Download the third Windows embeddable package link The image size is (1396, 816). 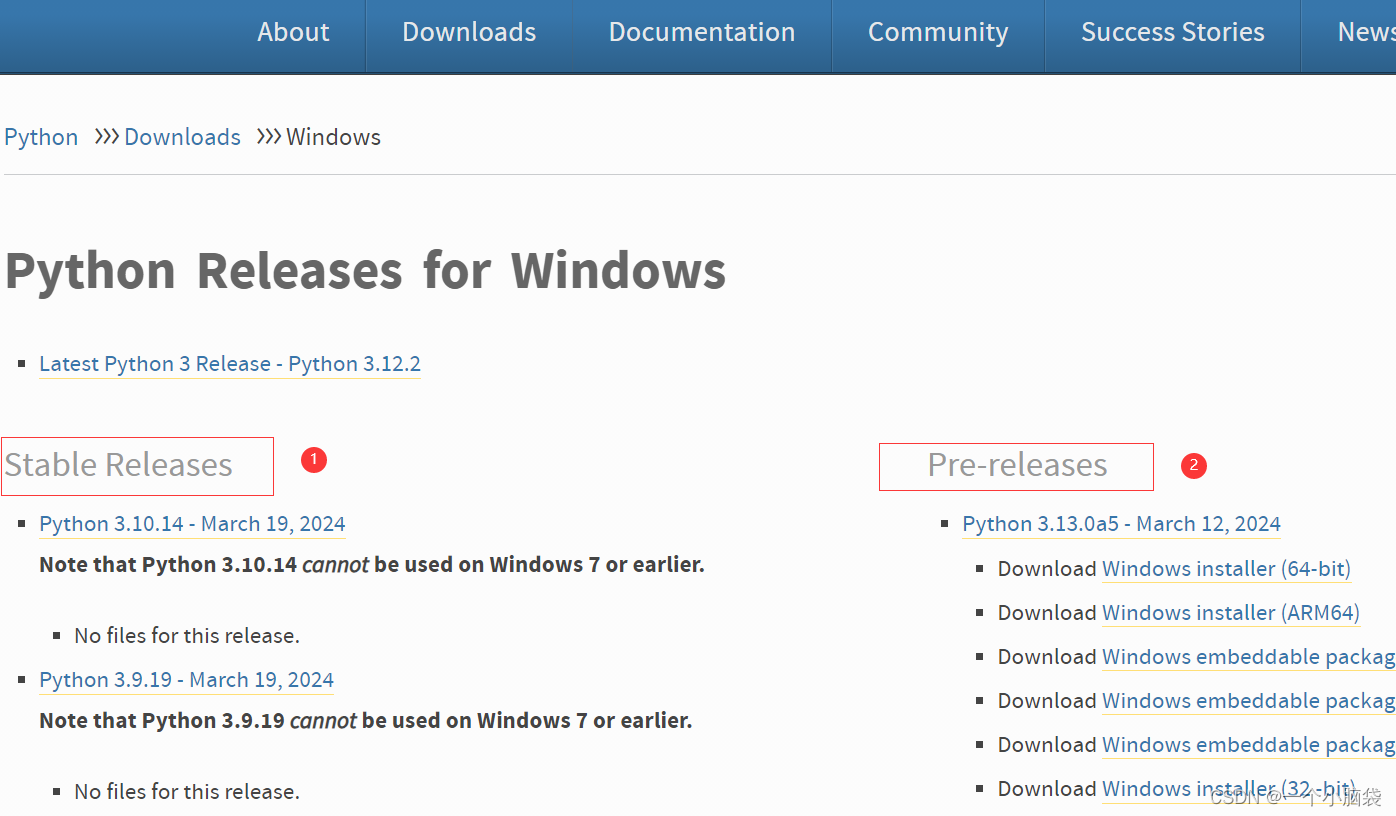[x=1249, y=745]
